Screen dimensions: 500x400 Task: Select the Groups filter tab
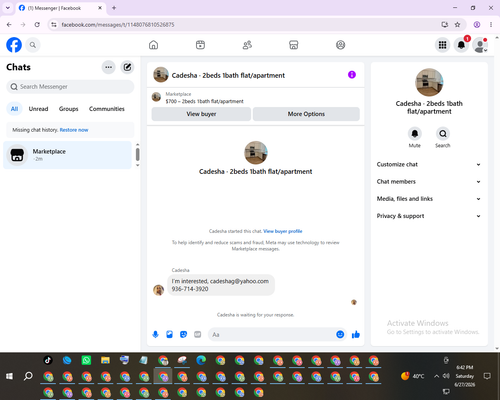68,109
